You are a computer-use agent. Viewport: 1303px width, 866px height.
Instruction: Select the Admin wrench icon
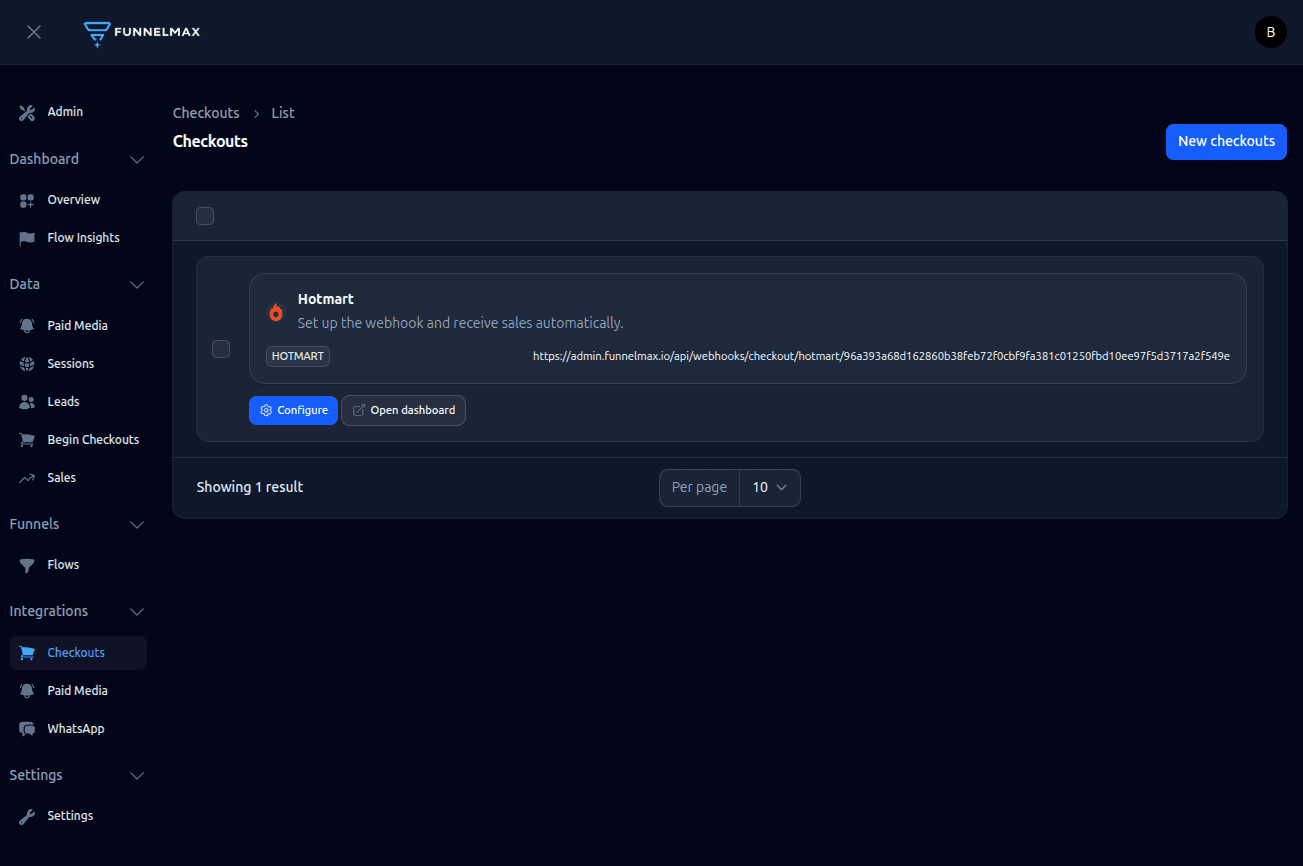click(26, 111)
